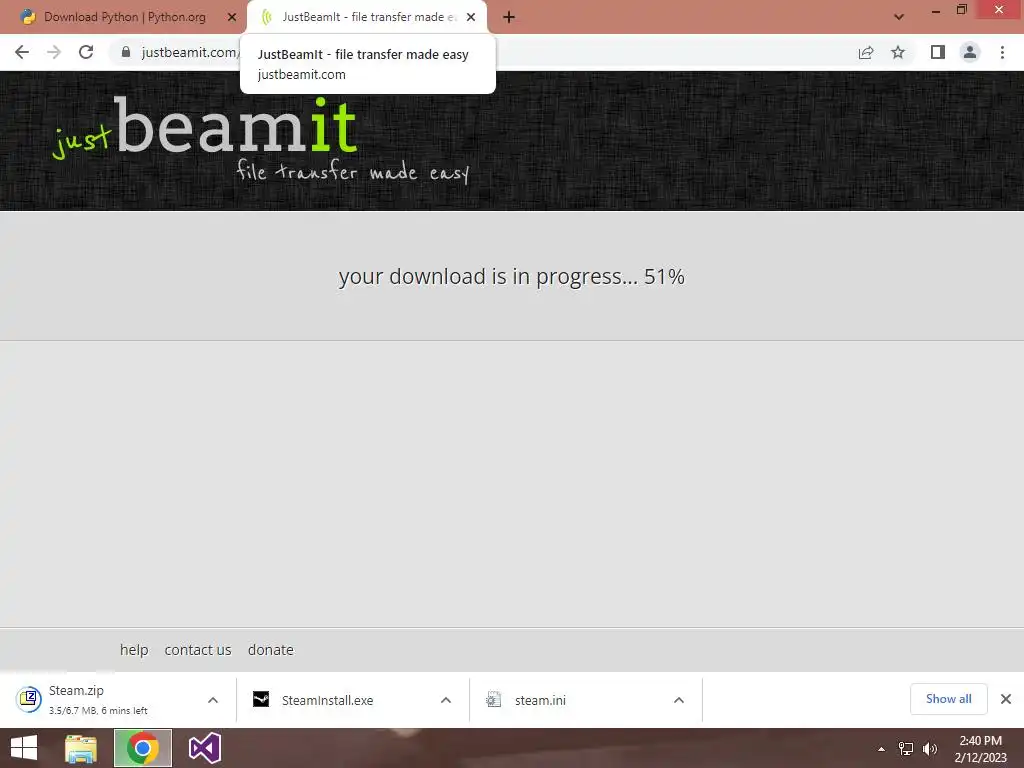Restore down the Chrome window
Viewport: 1024px width, 768px height.
961,10
